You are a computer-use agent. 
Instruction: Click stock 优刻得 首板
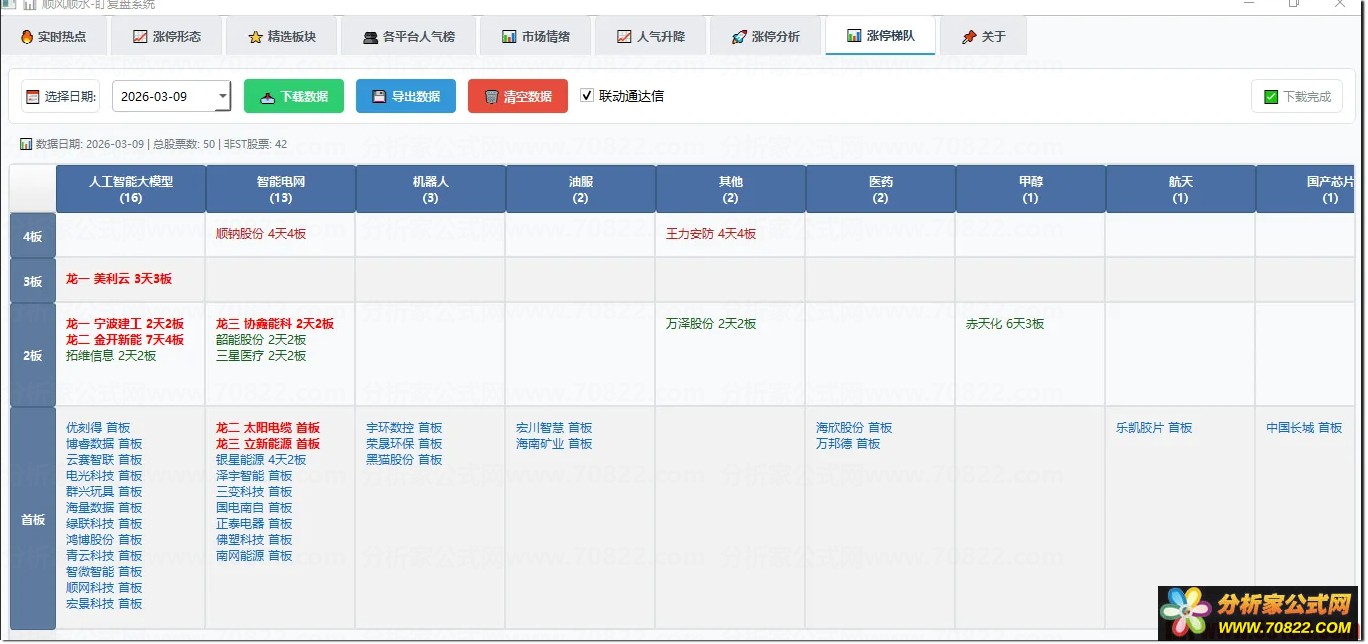click(98, 428)
